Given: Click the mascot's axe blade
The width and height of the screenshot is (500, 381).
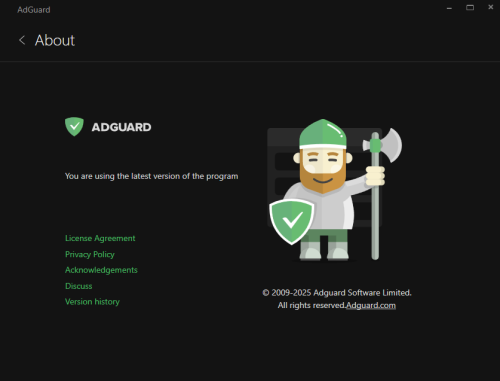Looking at the screenshot, I should click(x=391, y=145).
